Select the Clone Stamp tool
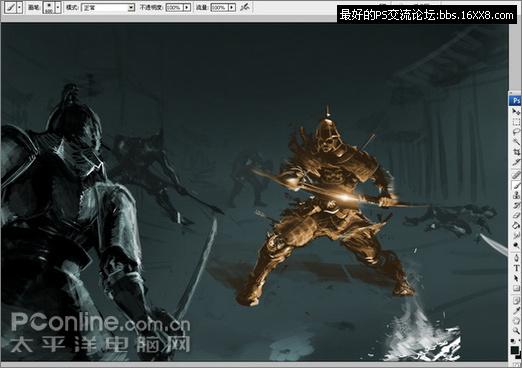The height and width of the screenshot is (368, 522). tap(516, 195)
